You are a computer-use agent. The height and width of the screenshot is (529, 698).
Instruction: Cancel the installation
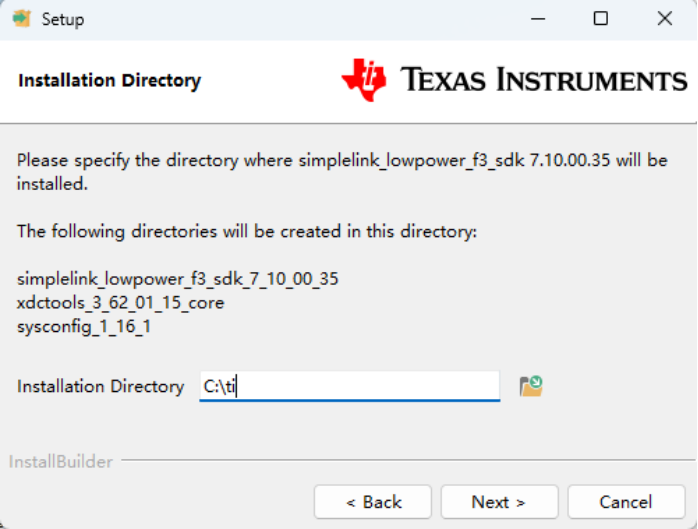tap(626, 502)
